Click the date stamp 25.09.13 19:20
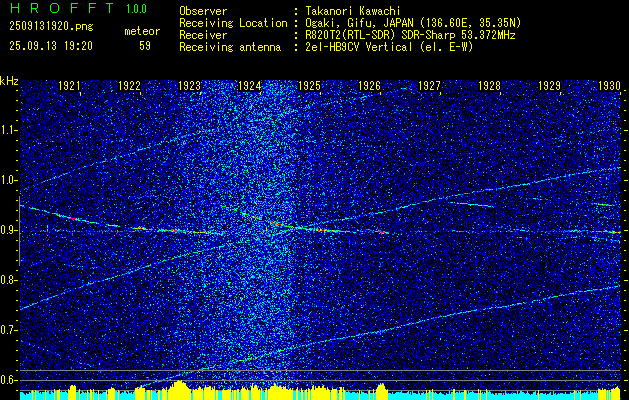The width and height of the screenshot is (629, 400). tap(51, 46)
